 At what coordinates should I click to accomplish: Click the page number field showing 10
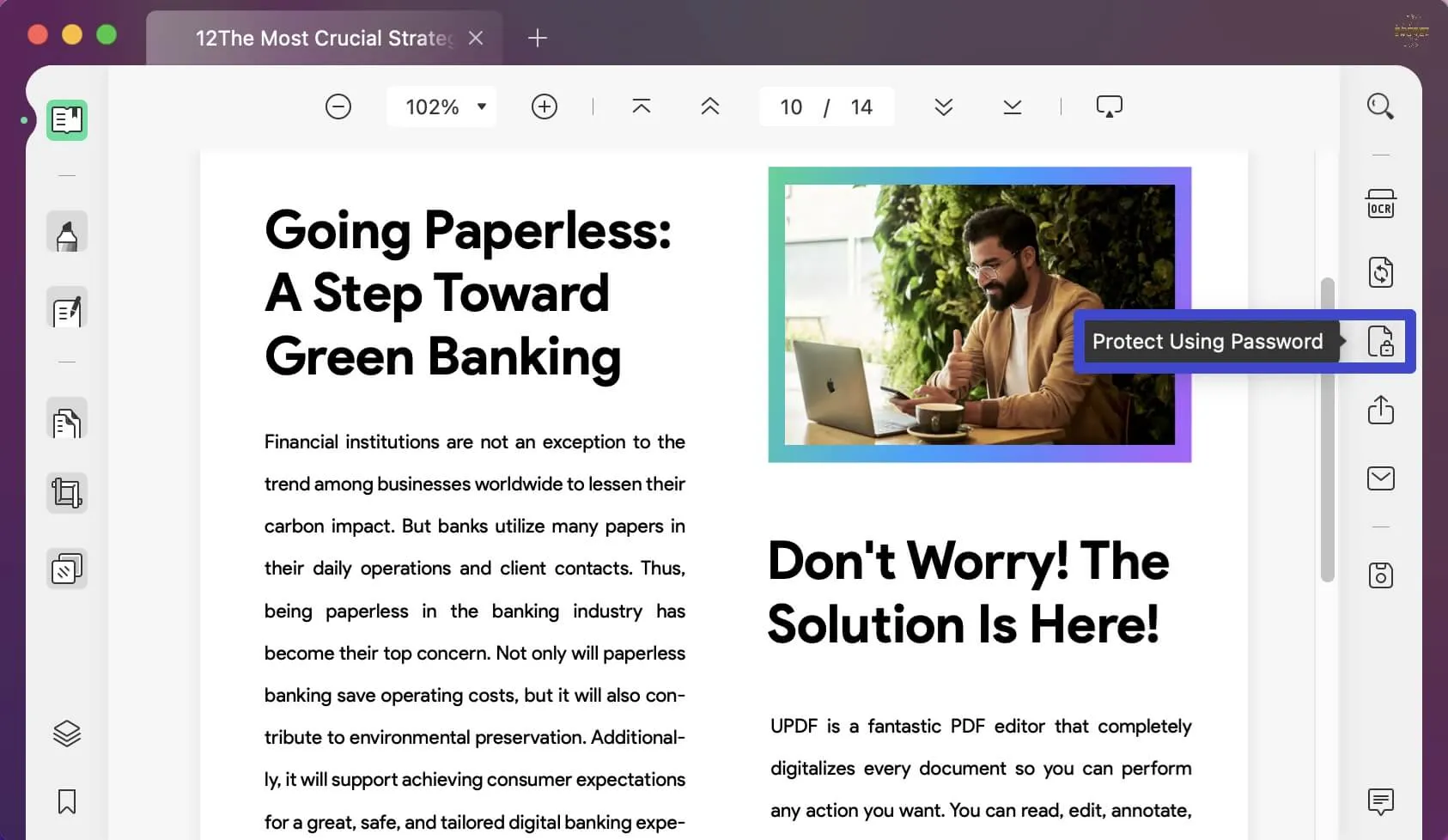click(x=791, y=107)
